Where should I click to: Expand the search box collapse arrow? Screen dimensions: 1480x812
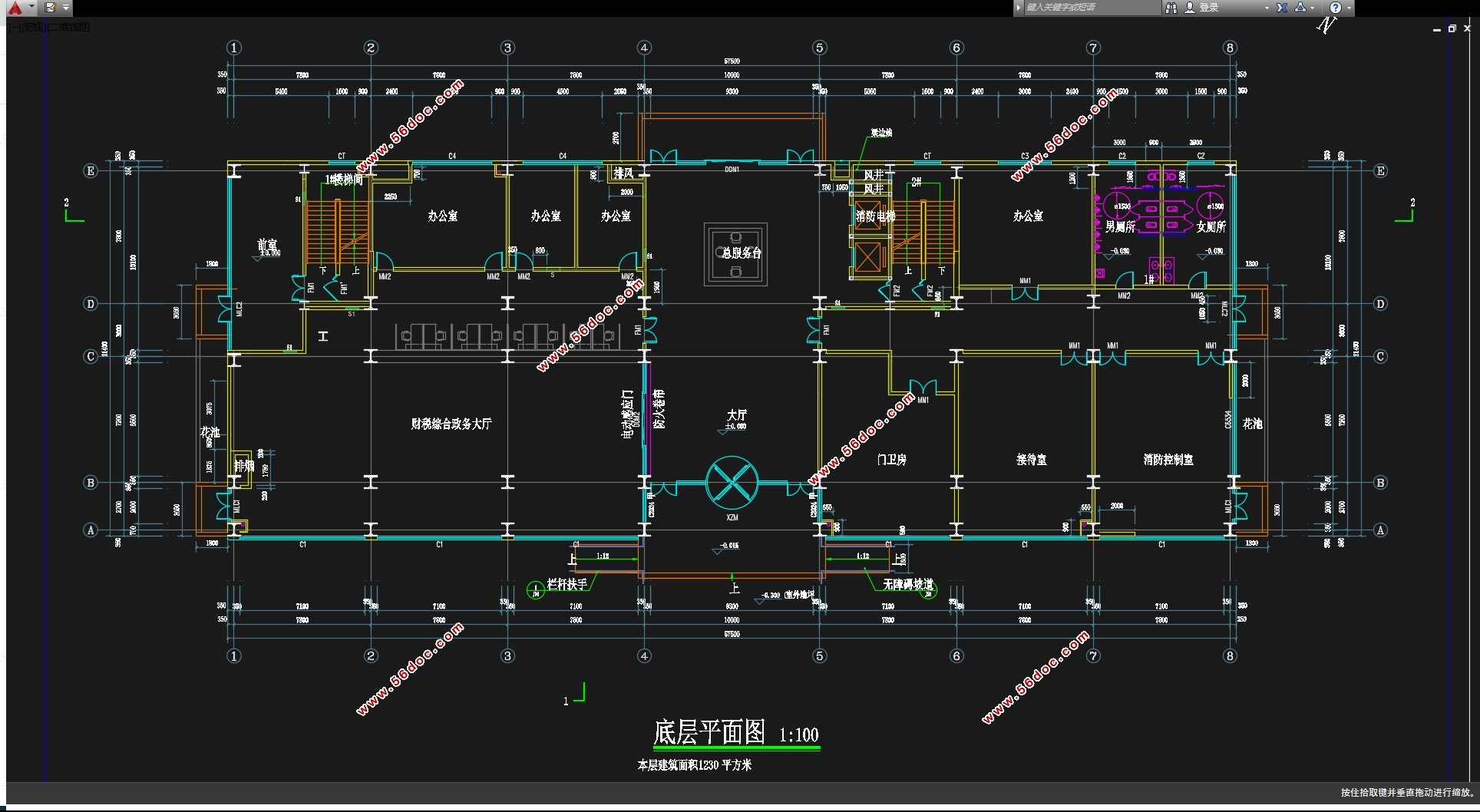[x=1019, y=8]
